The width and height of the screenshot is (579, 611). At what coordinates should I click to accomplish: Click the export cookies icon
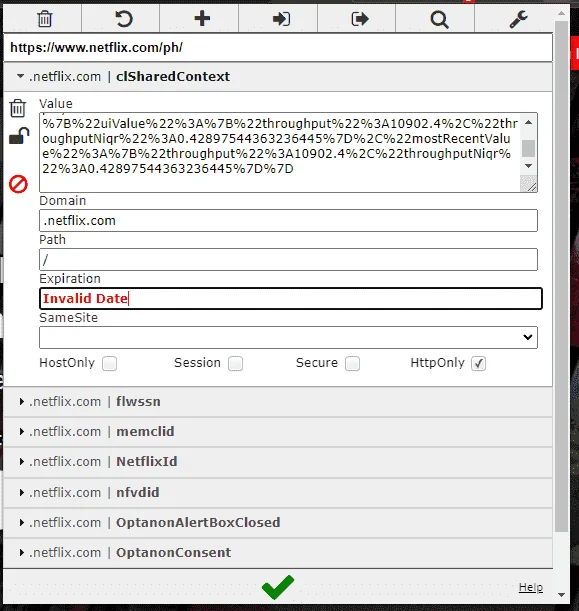359,19
